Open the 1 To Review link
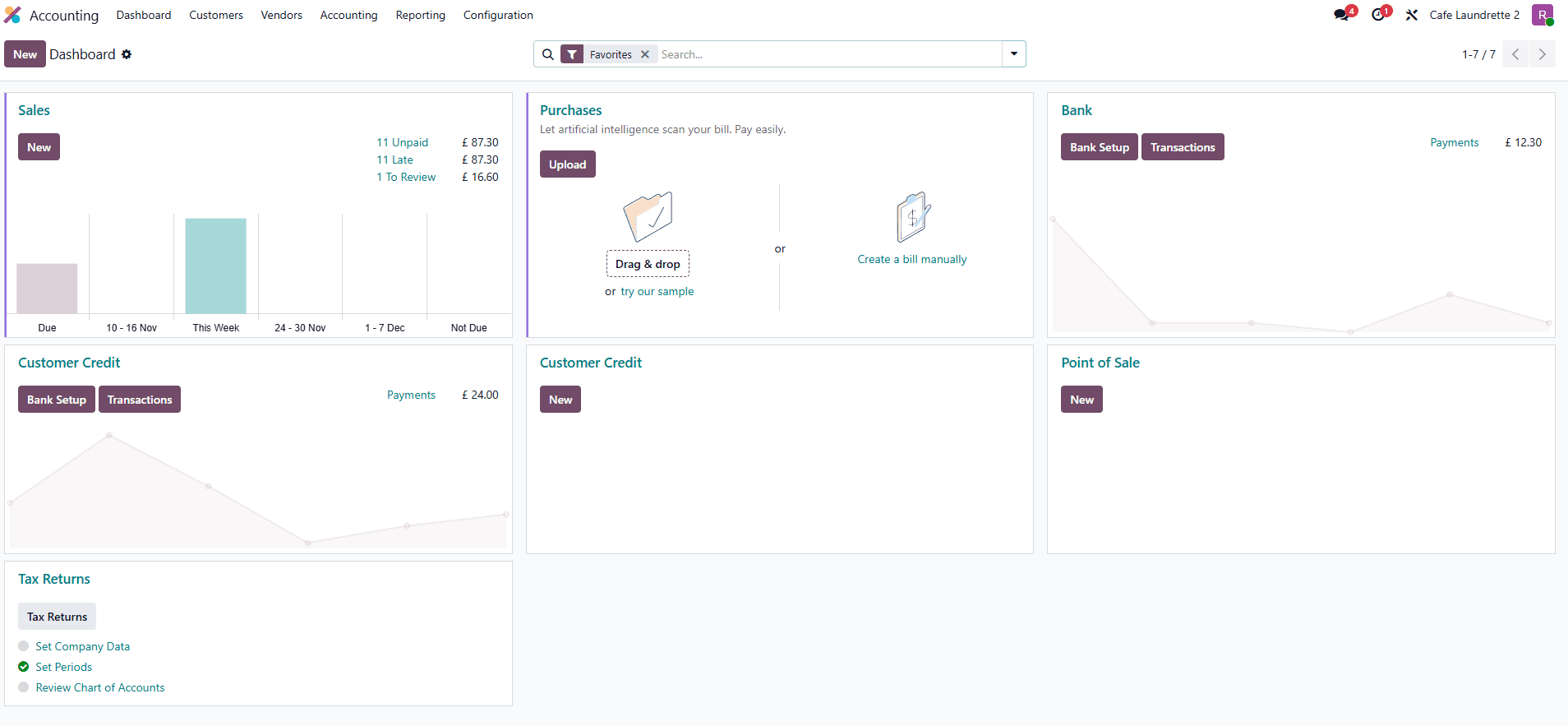The width and height of the screenshot is (1568, 726). pos(406,177)
